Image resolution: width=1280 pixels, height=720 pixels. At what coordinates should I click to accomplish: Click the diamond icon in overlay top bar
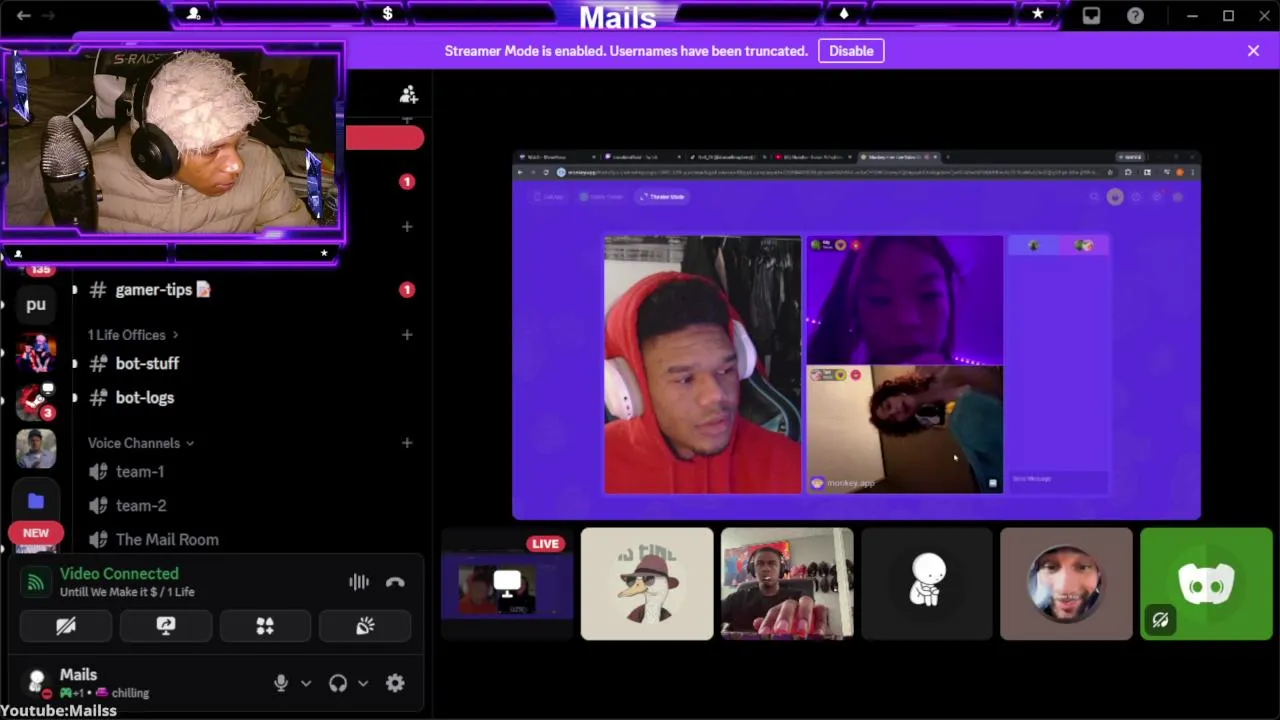(844, 14)
